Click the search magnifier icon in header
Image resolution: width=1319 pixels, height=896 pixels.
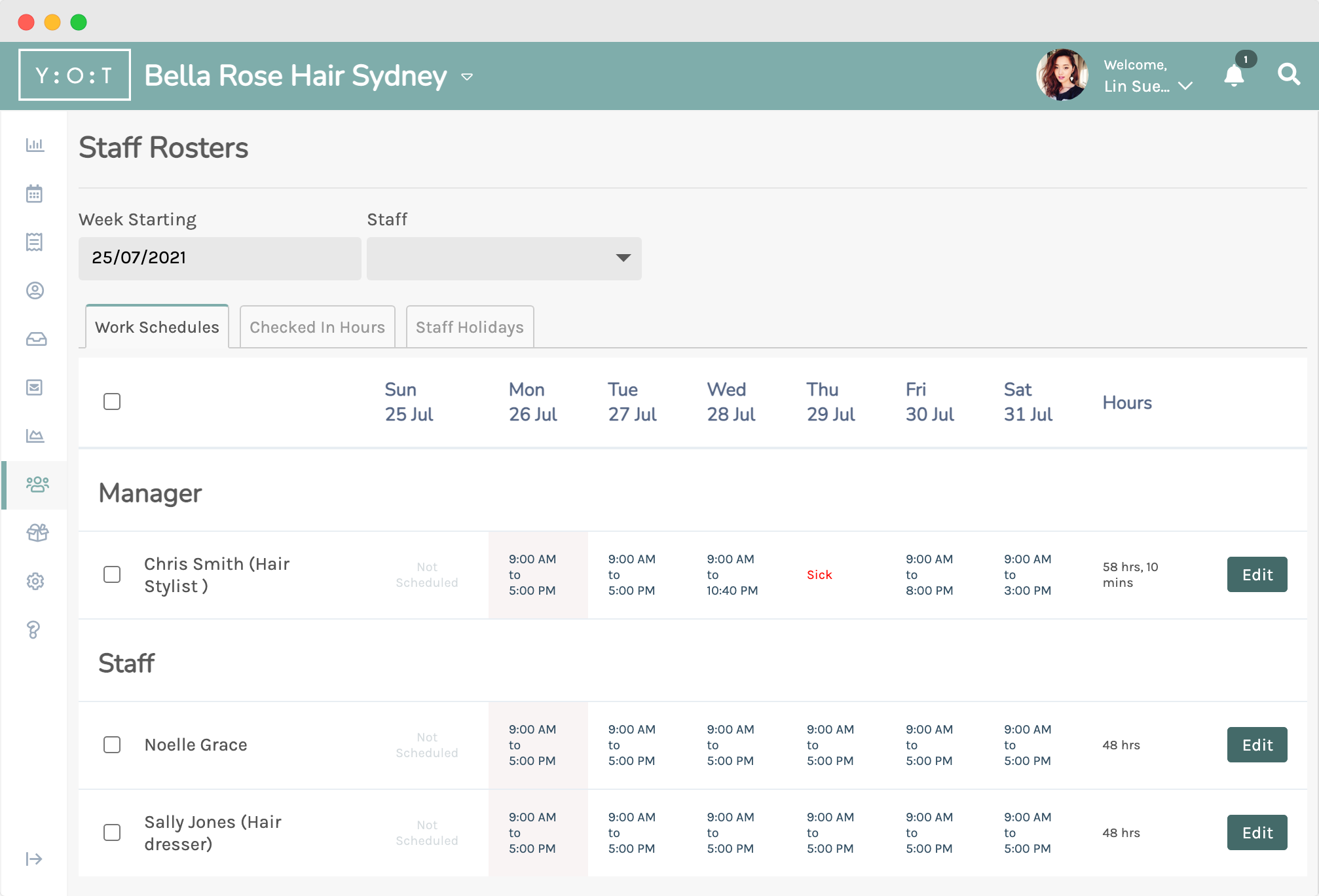point(1289,75)
